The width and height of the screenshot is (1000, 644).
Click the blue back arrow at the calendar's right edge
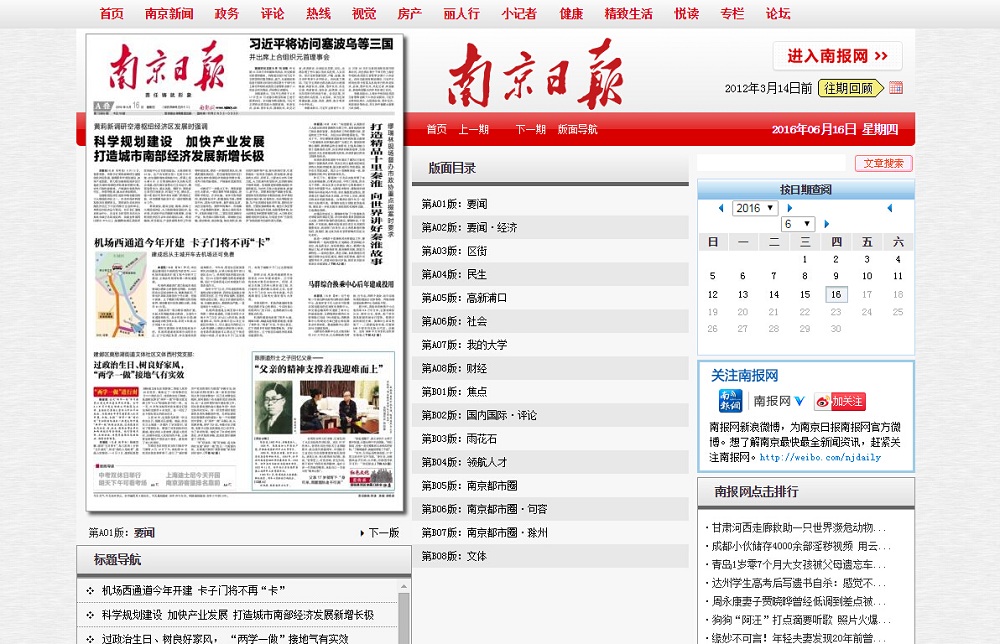(x=890, y=208)
